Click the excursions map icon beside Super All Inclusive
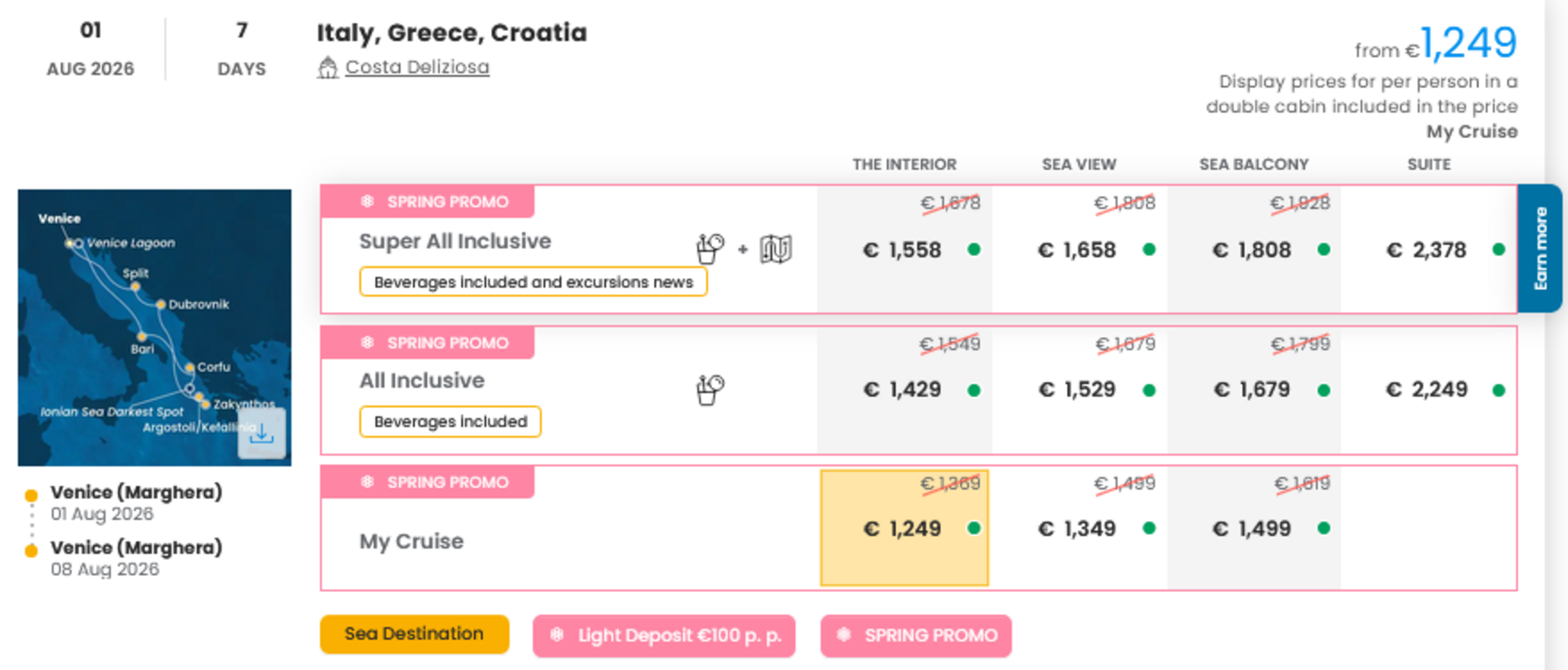The image size is (1568, 670). point(774,249)
